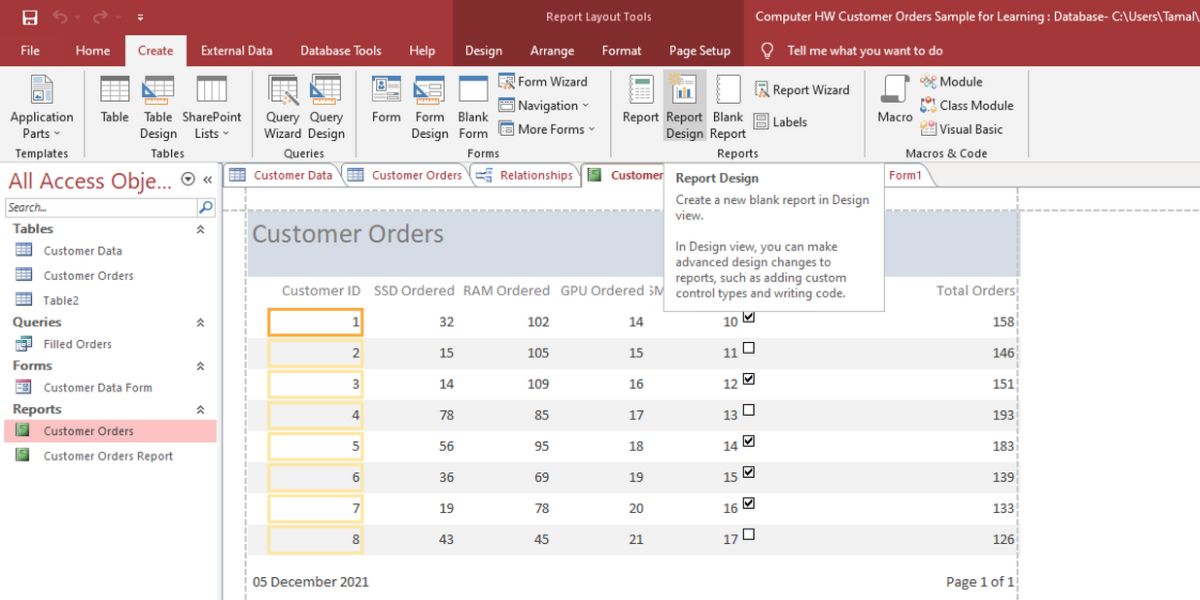
Task: Launch the Report Wizard
Action: [802, 90]
